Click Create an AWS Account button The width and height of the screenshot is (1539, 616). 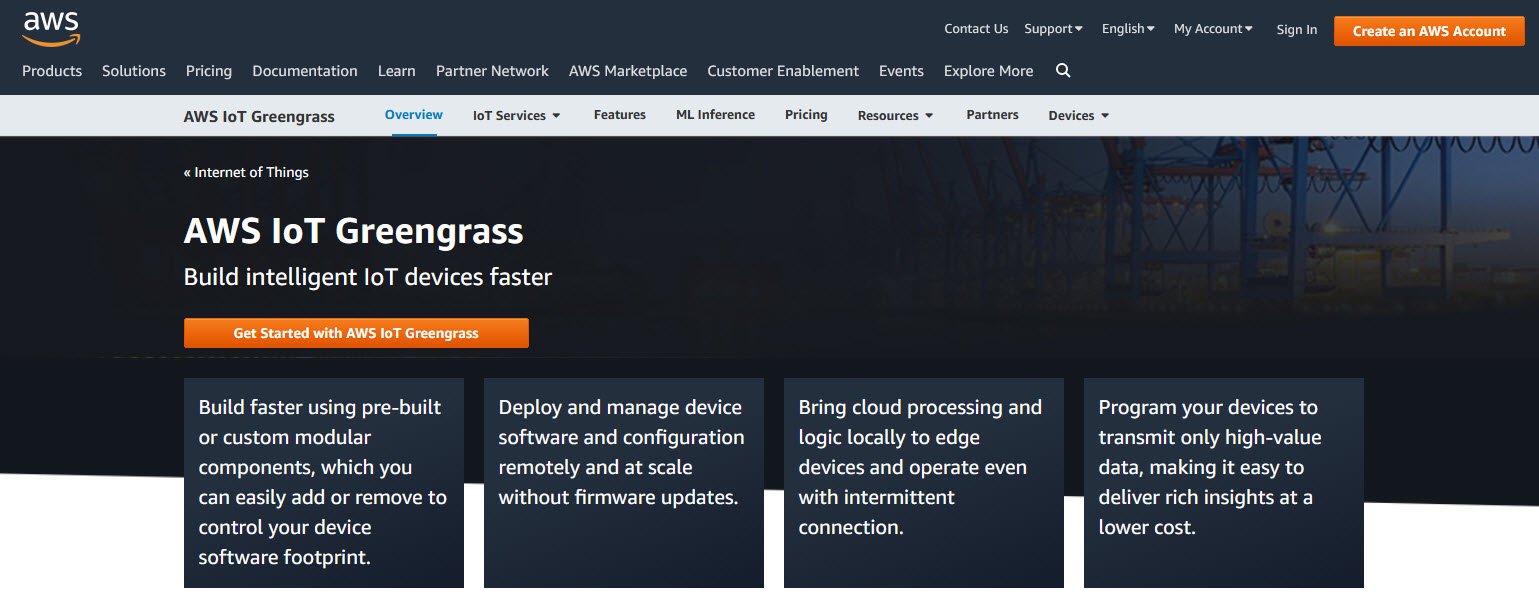click(x=1429, y=31)
